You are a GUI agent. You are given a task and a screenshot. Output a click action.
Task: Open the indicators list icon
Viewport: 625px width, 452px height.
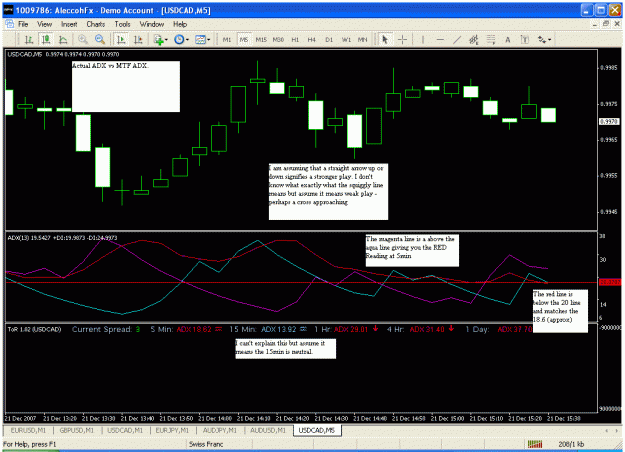[x=158, y=39]
